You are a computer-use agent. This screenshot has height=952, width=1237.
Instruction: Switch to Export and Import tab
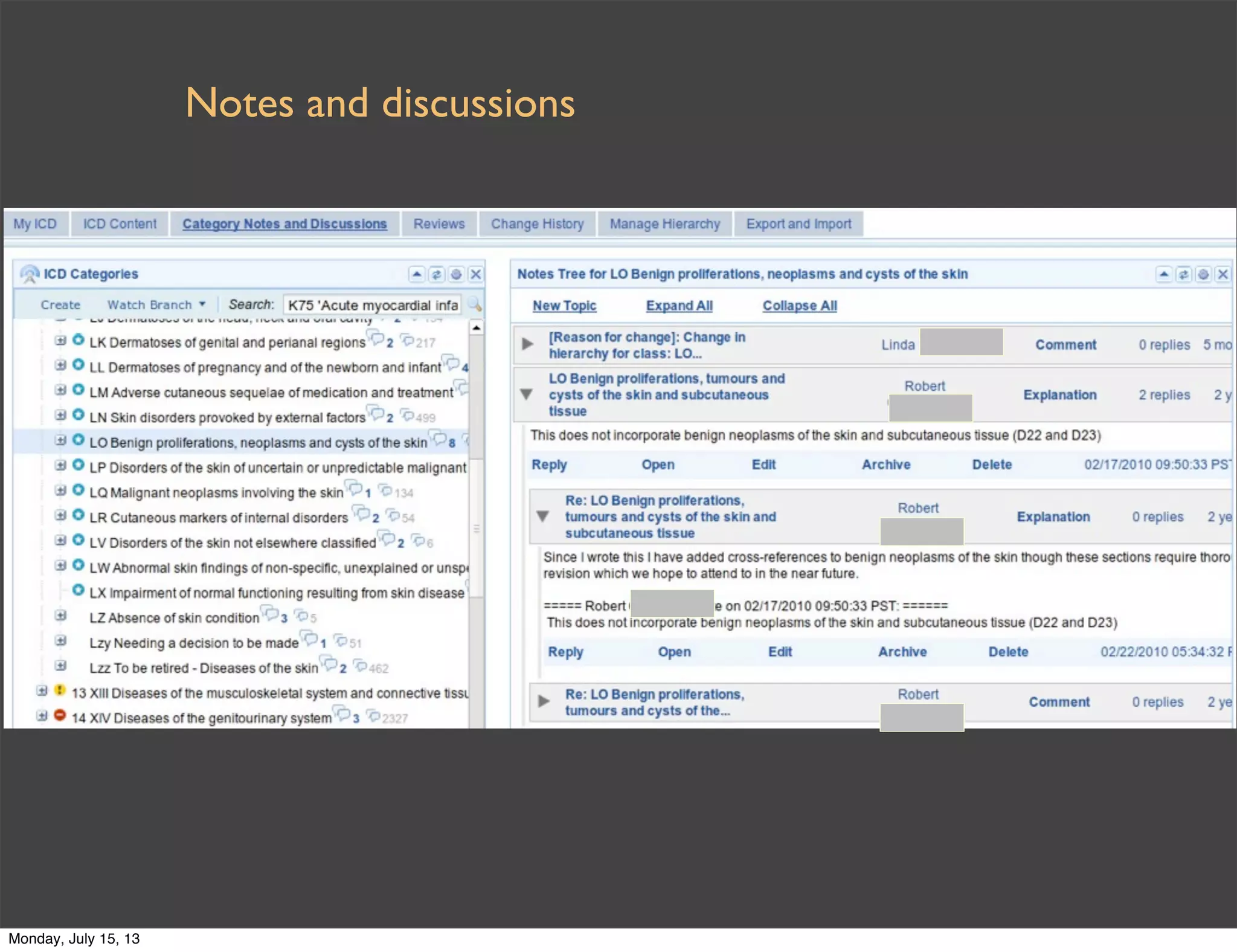pos(798,224)
